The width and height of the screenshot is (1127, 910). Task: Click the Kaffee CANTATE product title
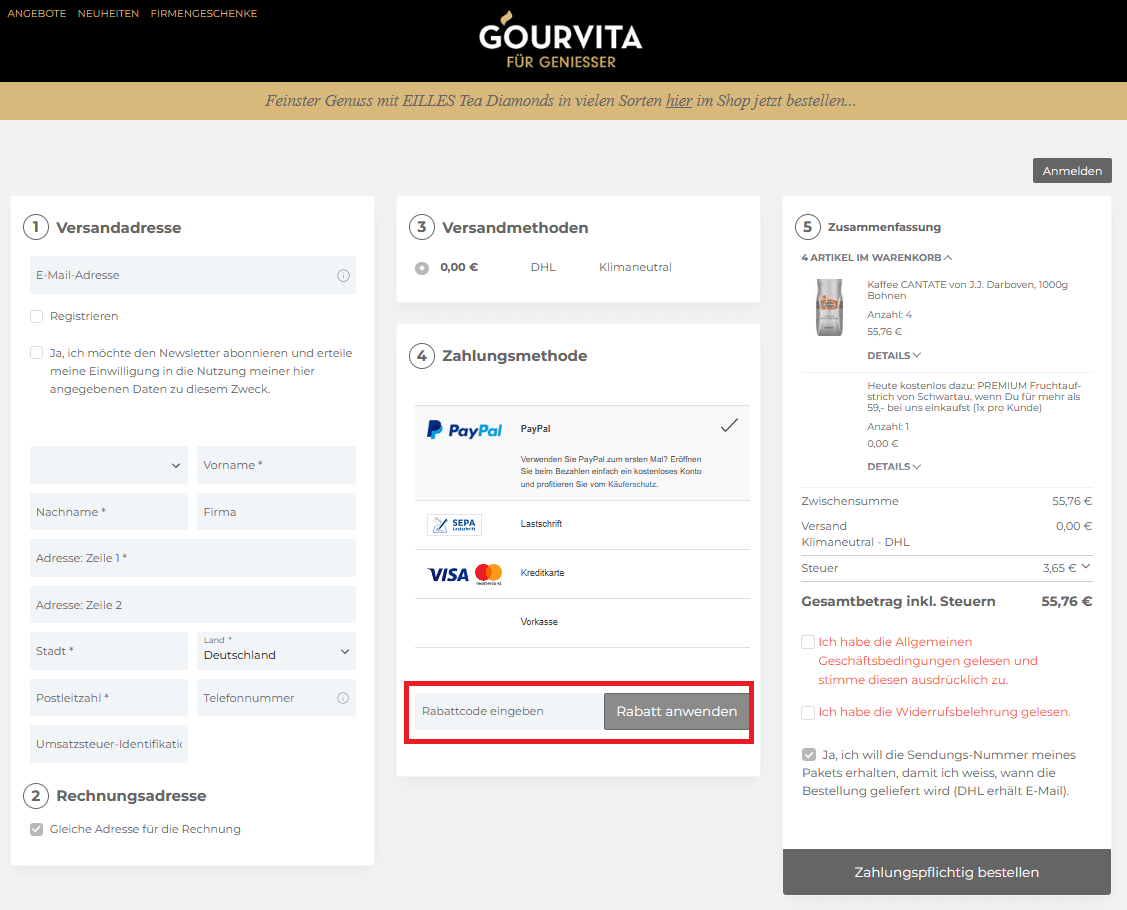coord(967,290)
